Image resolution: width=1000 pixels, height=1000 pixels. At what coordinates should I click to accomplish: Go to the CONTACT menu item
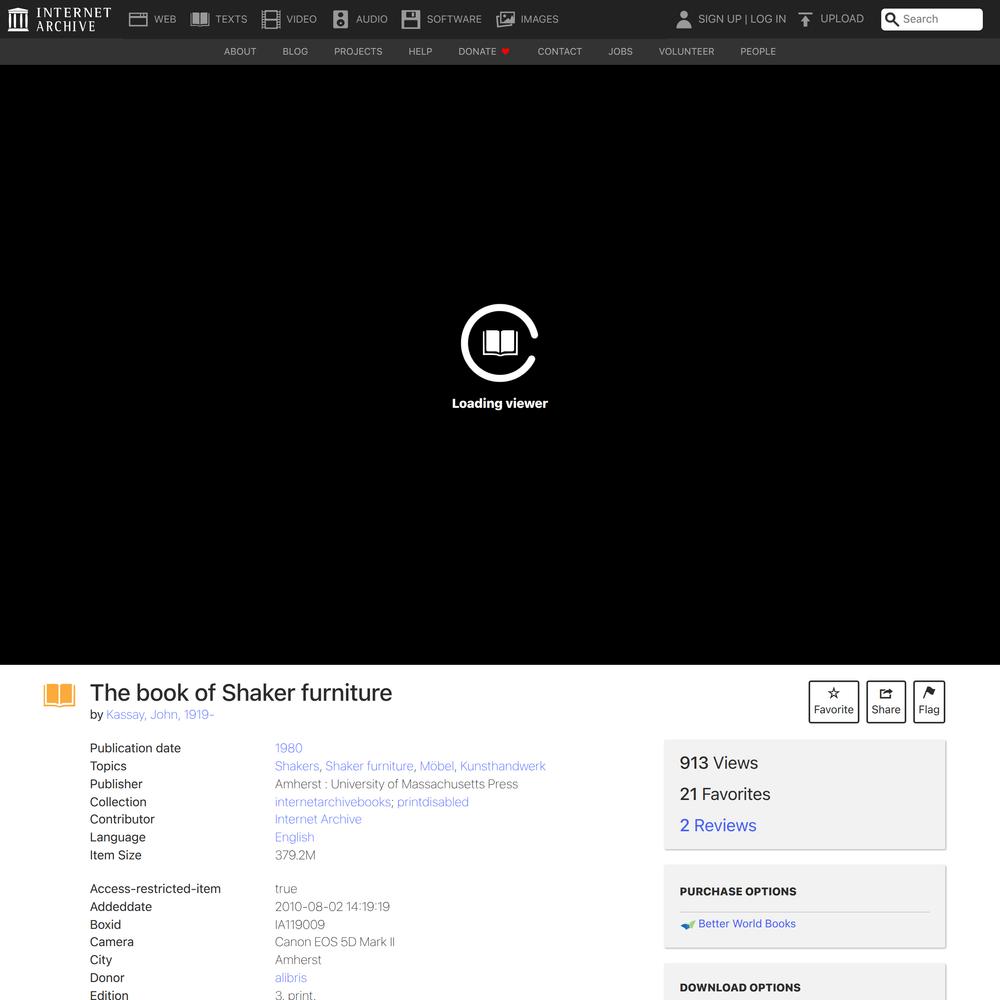pos(559,52)
